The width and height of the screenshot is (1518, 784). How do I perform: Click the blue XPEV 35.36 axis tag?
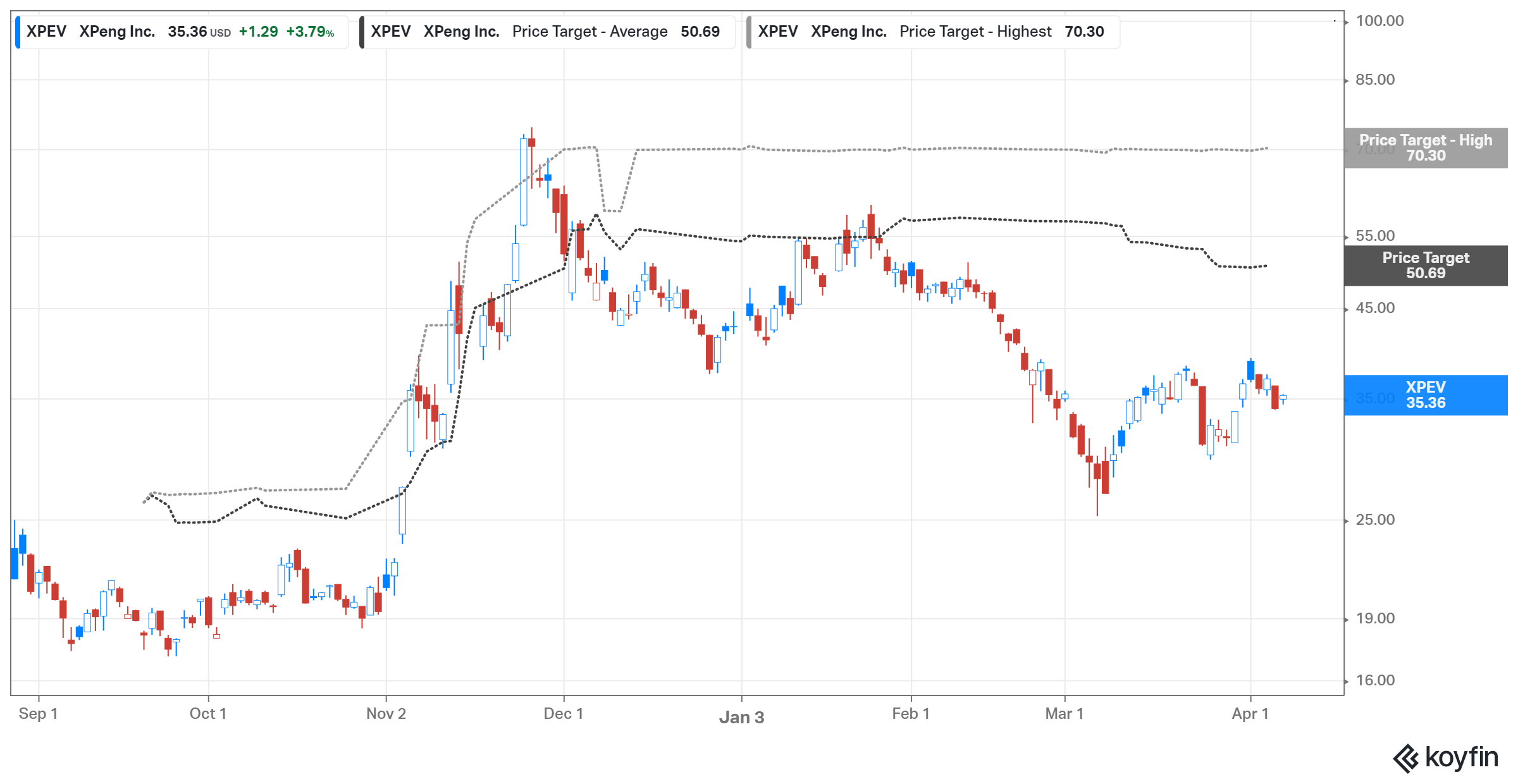click(1426, 395)
